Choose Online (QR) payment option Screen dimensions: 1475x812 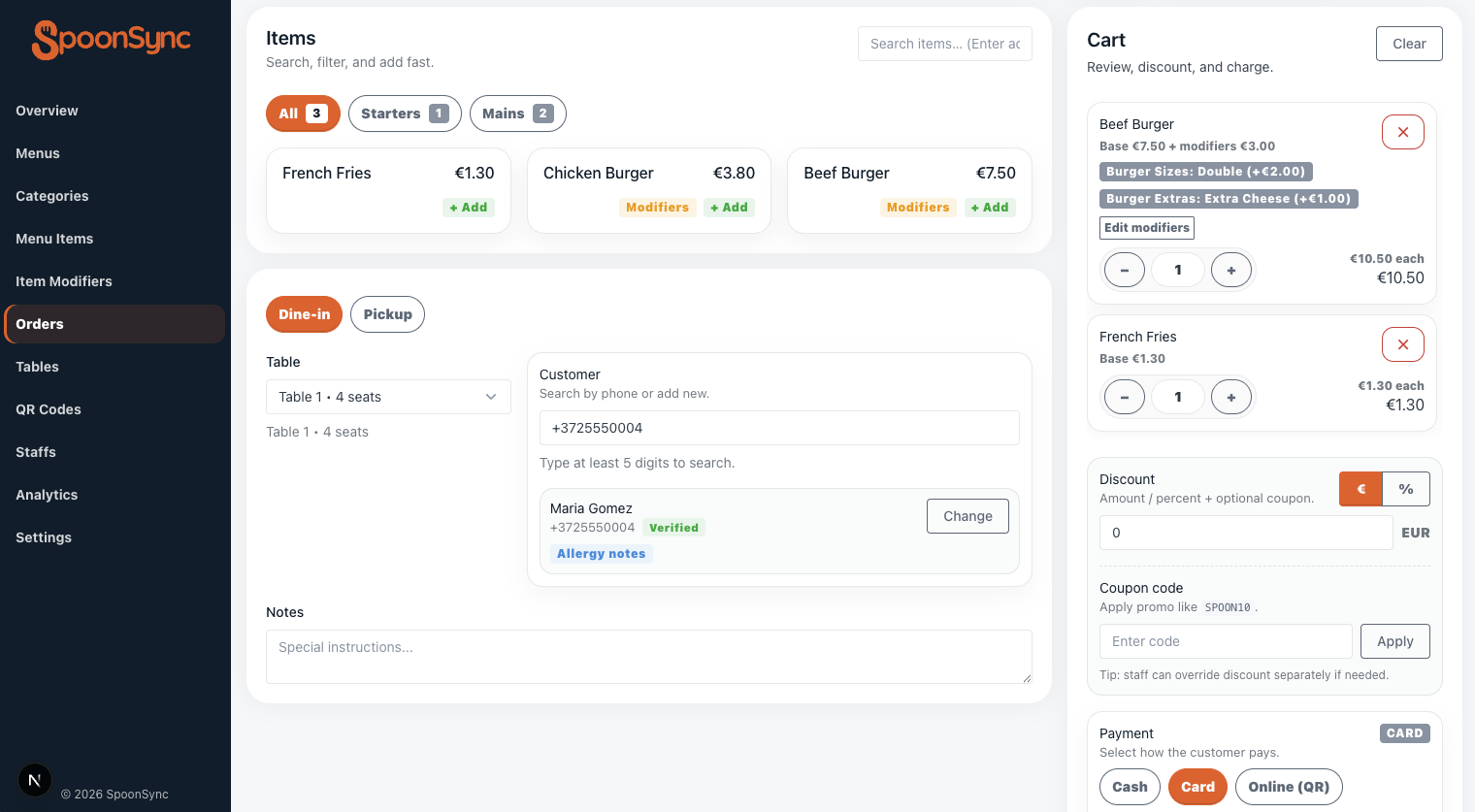[1289, 786]
